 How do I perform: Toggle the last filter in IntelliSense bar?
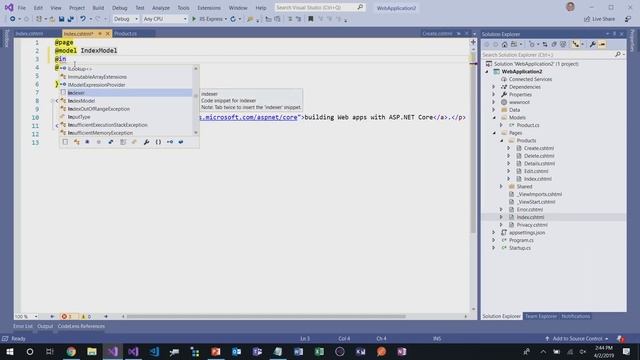click(x=181, y=142)
